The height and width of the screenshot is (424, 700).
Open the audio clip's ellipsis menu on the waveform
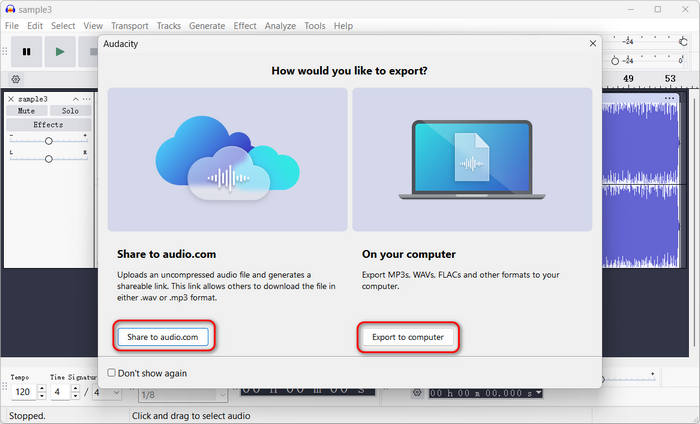(669, 98)
